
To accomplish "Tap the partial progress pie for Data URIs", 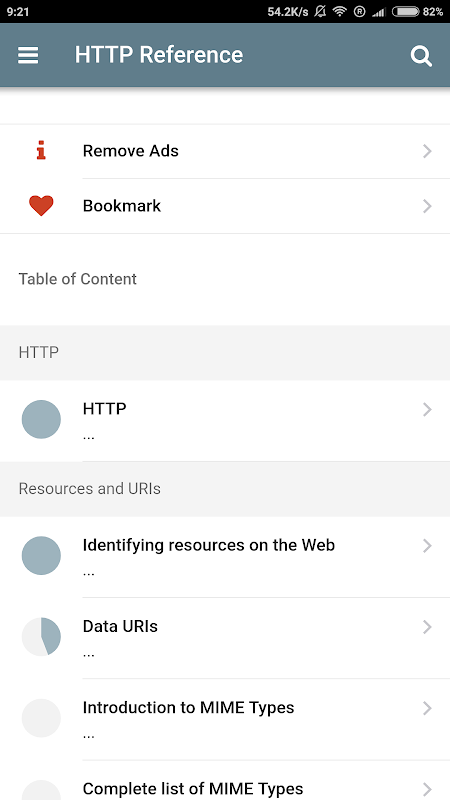I will click(x=41, y=637).
